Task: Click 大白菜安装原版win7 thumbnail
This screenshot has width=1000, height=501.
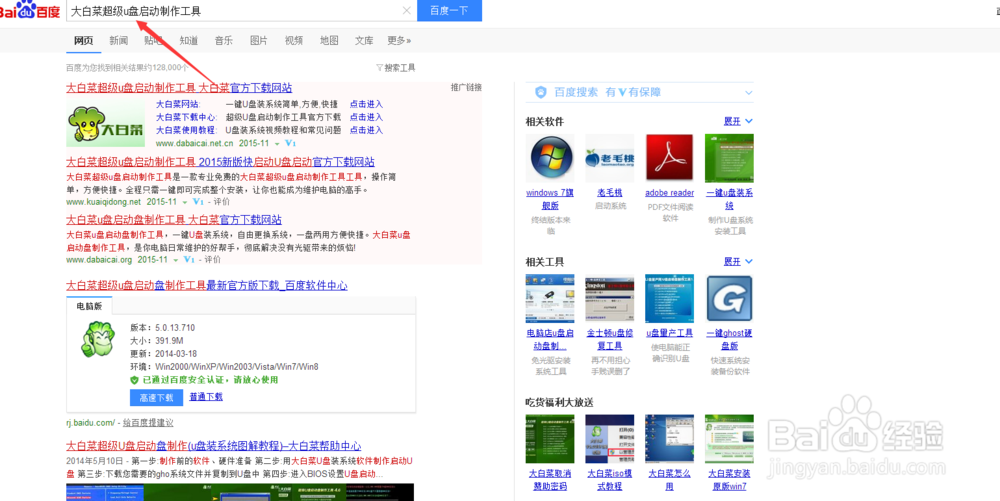Action: coord(729,439)
